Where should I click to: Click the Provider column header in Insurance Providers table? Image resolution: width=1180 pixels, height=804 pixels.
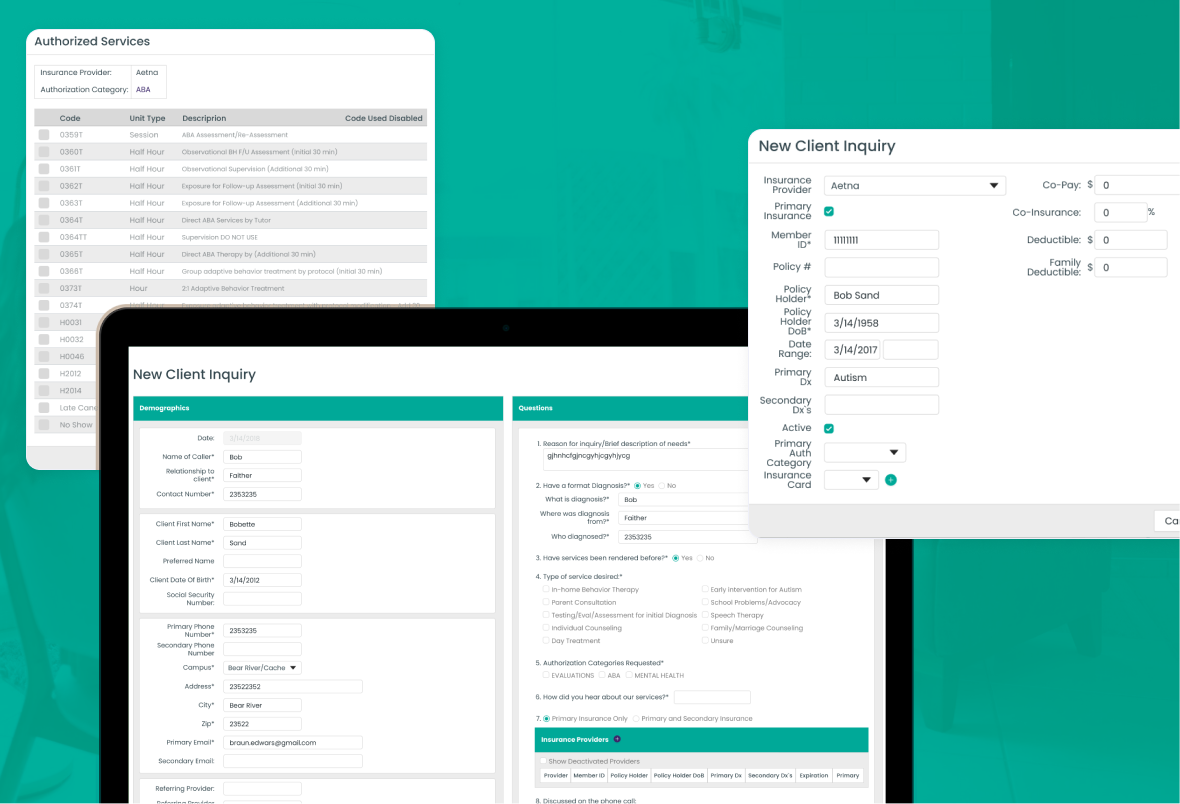point(556,775)
